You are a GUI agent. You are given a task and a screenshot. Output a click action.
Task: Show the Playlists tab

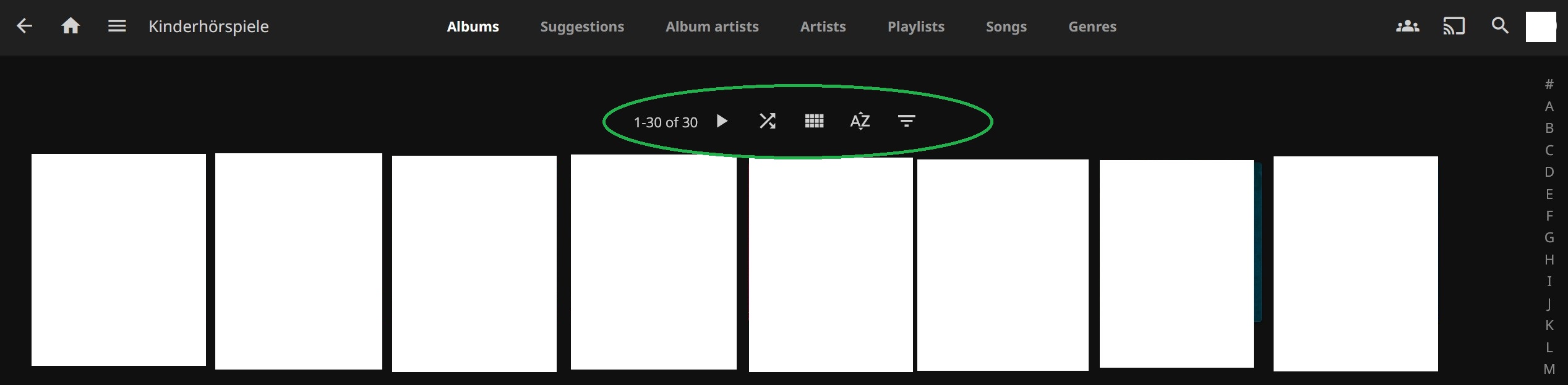(915, 27)
